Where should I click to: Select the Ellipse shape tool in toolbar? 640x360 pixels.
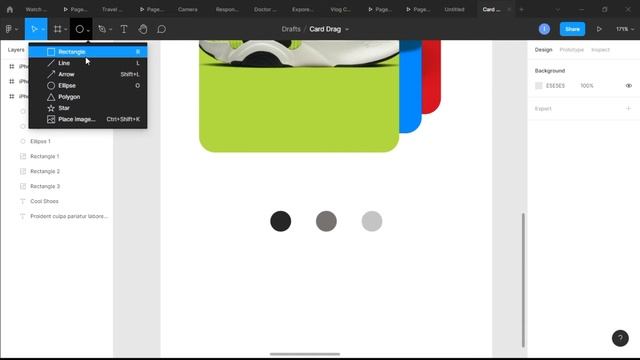79,29
